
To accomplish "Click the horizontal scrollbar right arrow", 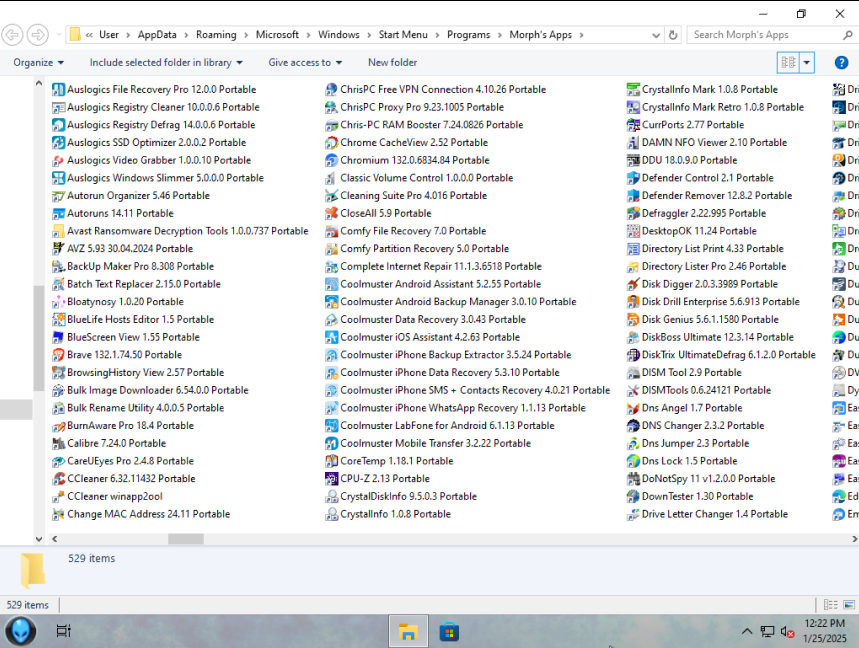I will [854, 539].
